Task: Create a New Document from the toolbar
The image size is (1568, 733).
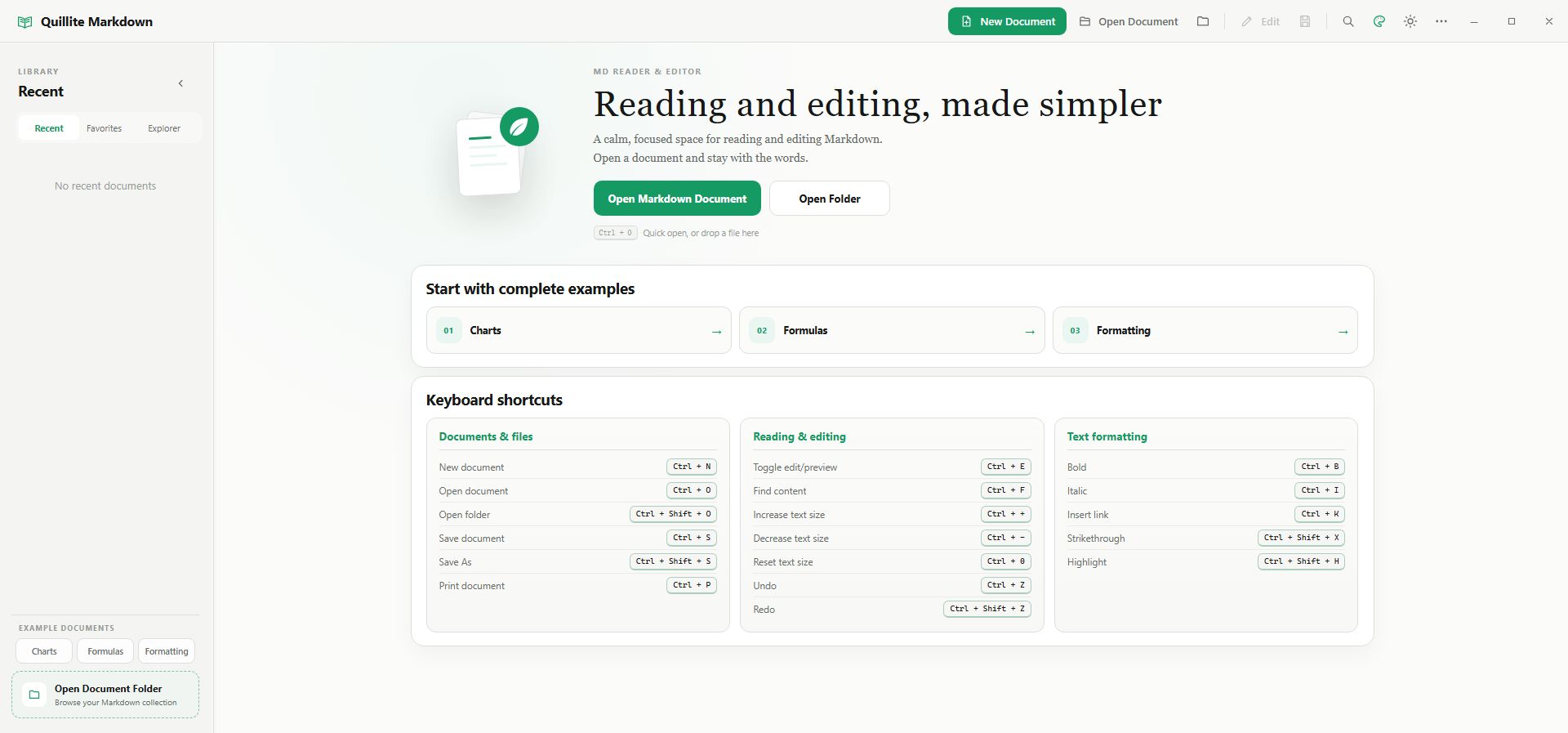Action: [x=1007, y=21]
